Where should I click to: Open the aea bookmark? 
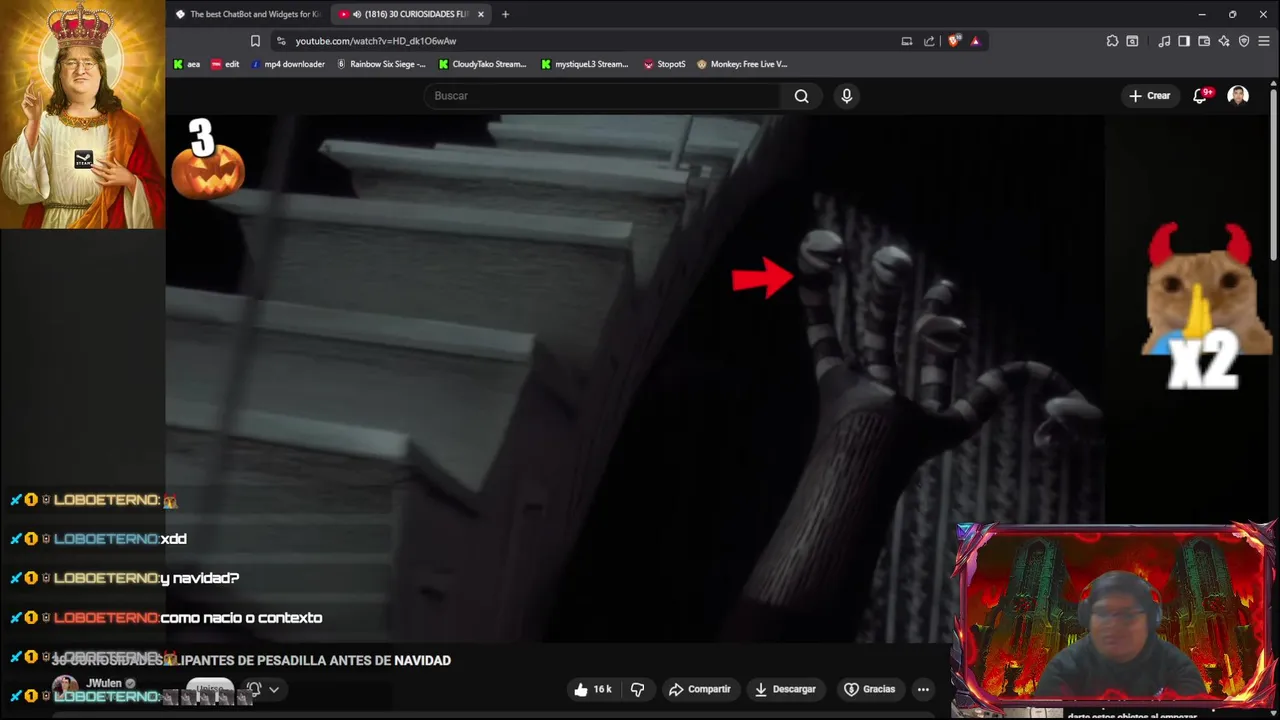coord(187,64)
